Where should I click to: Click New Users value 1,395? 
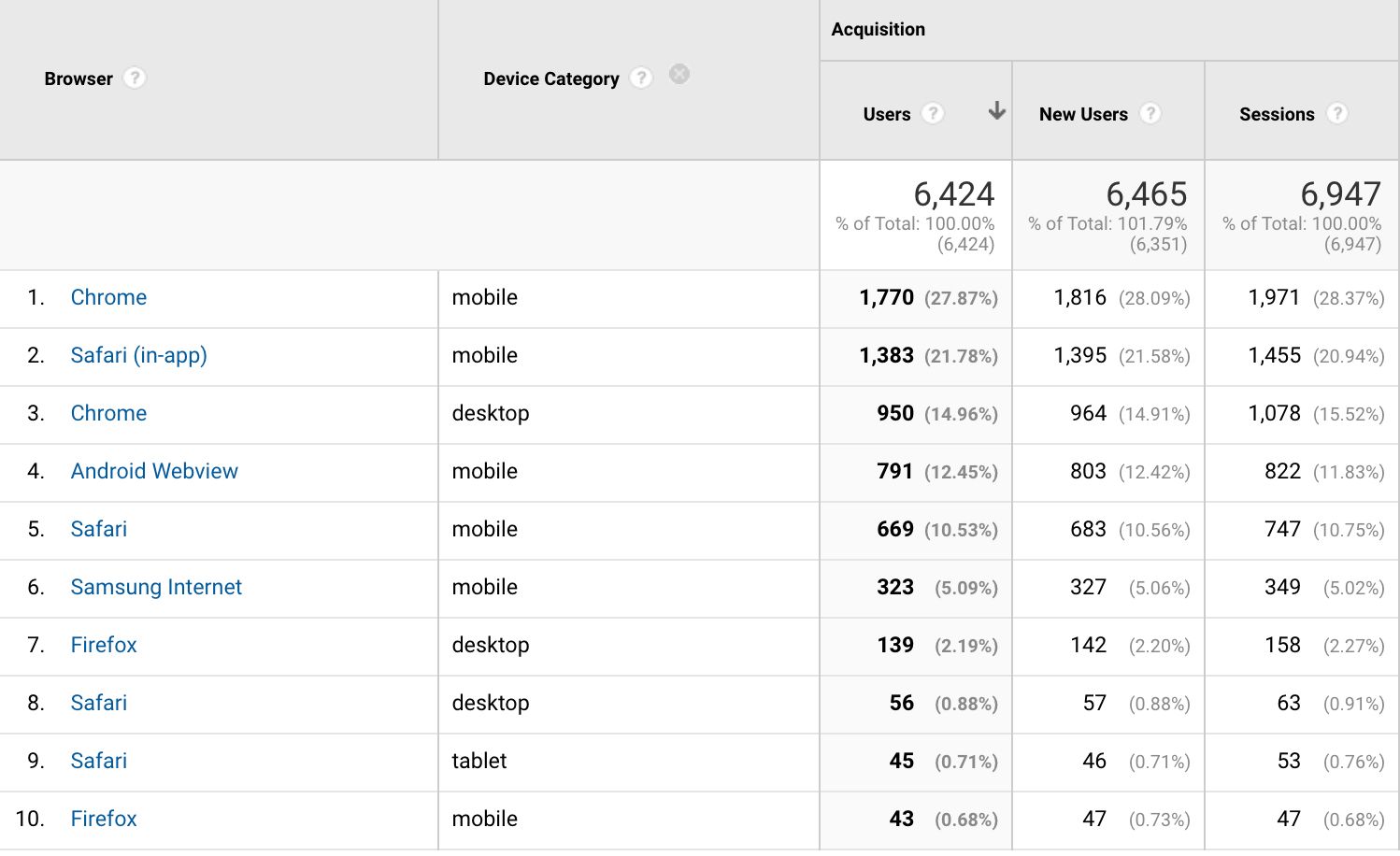pyautogui.click(x=1079, y=355)
